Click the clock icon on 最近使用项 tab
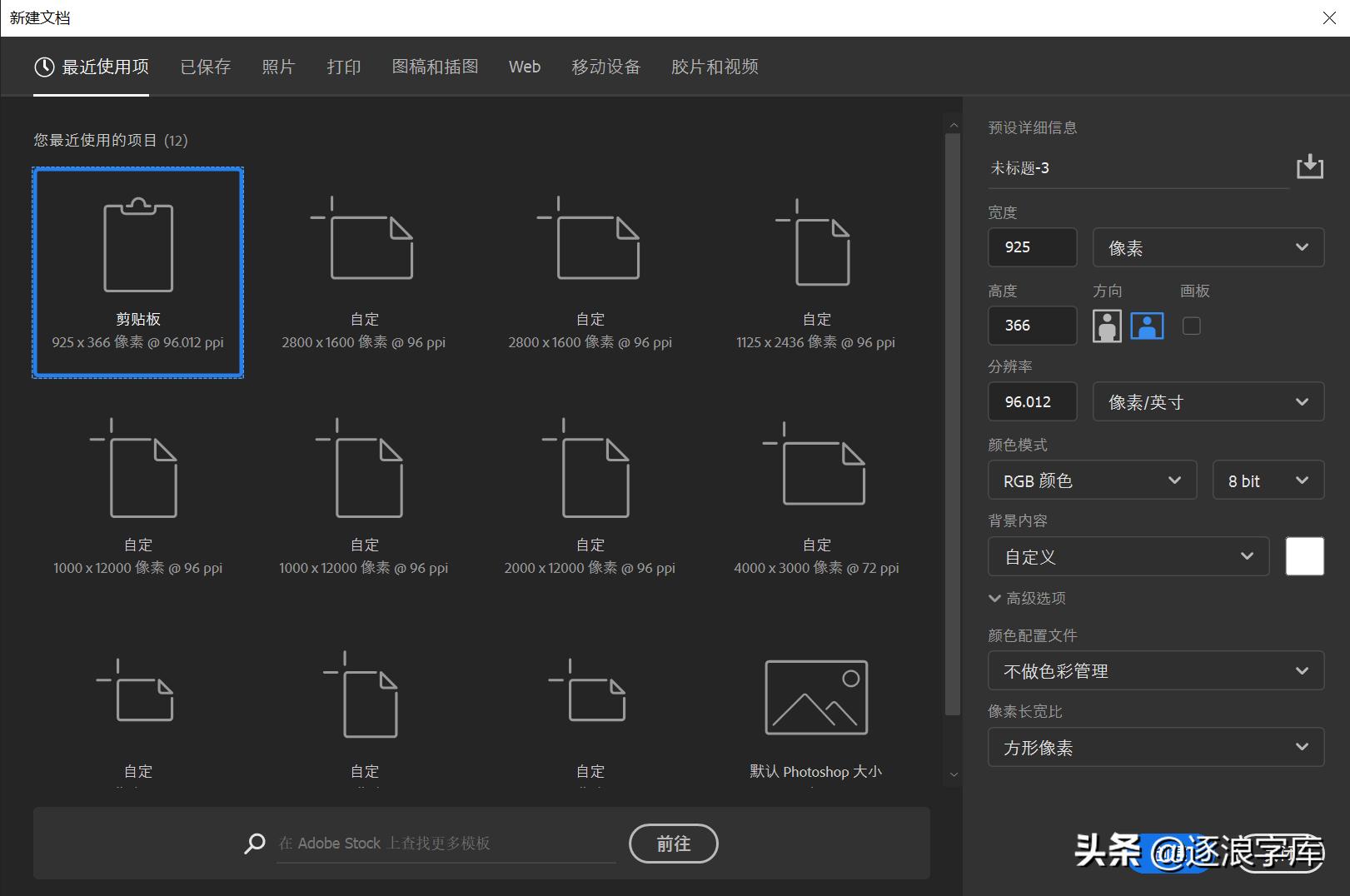 [x=44, y=67]
